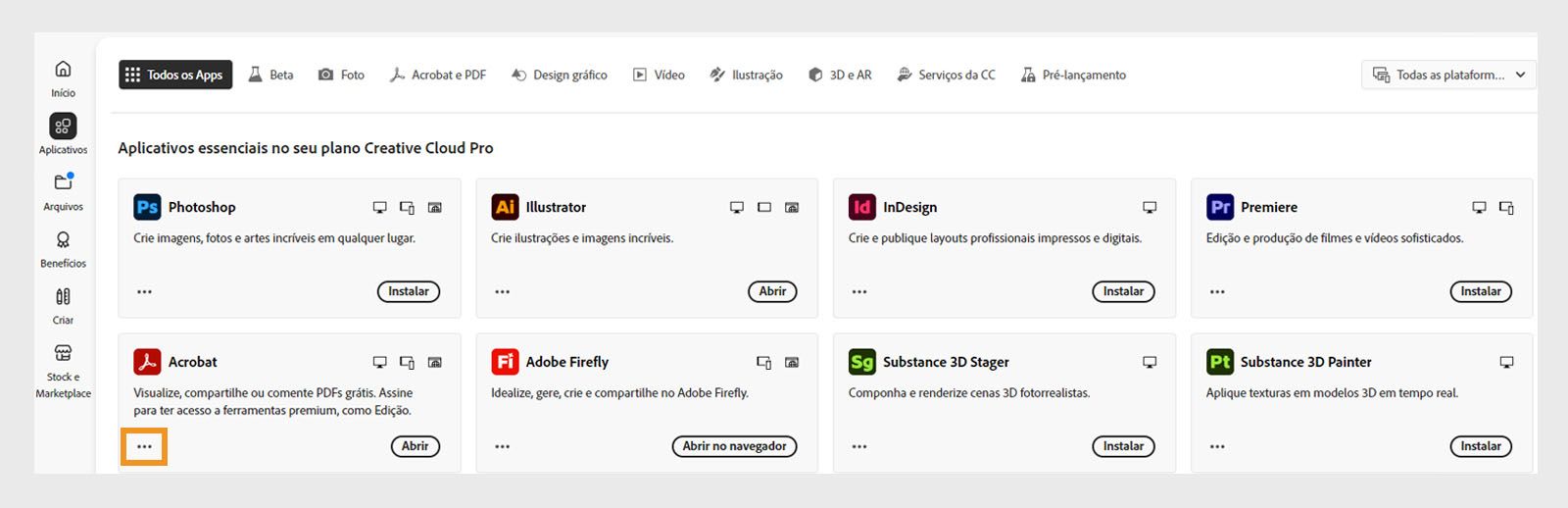Click the Adobe Firefly card title
1568x508 pixels.
point(567,362)
